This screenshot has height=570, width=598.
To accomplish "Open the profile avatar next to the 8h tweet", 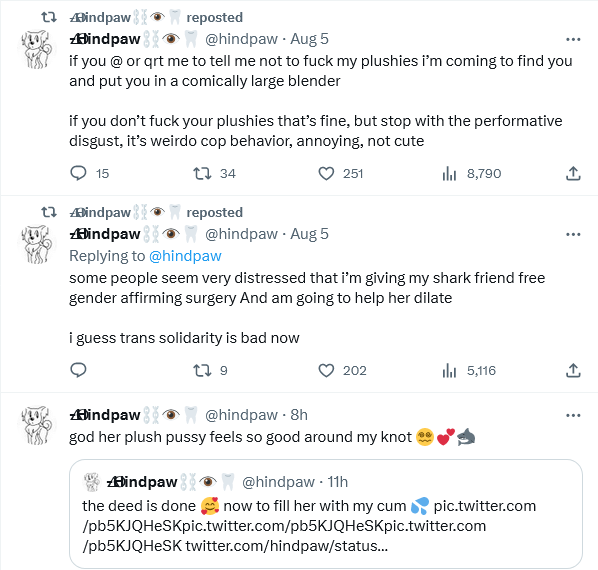I will click(x=37, y=425).
